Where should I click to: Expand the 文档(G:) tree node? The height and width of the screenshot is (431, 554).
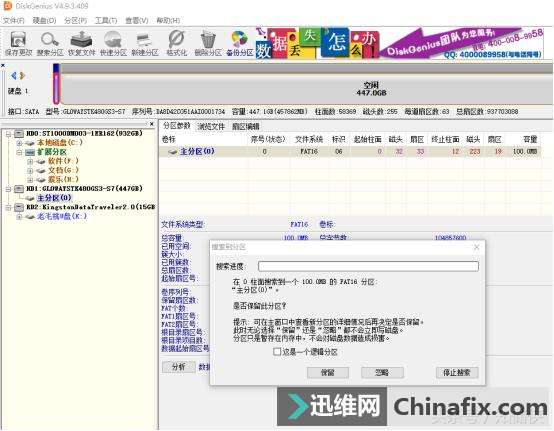click(30, 171)
